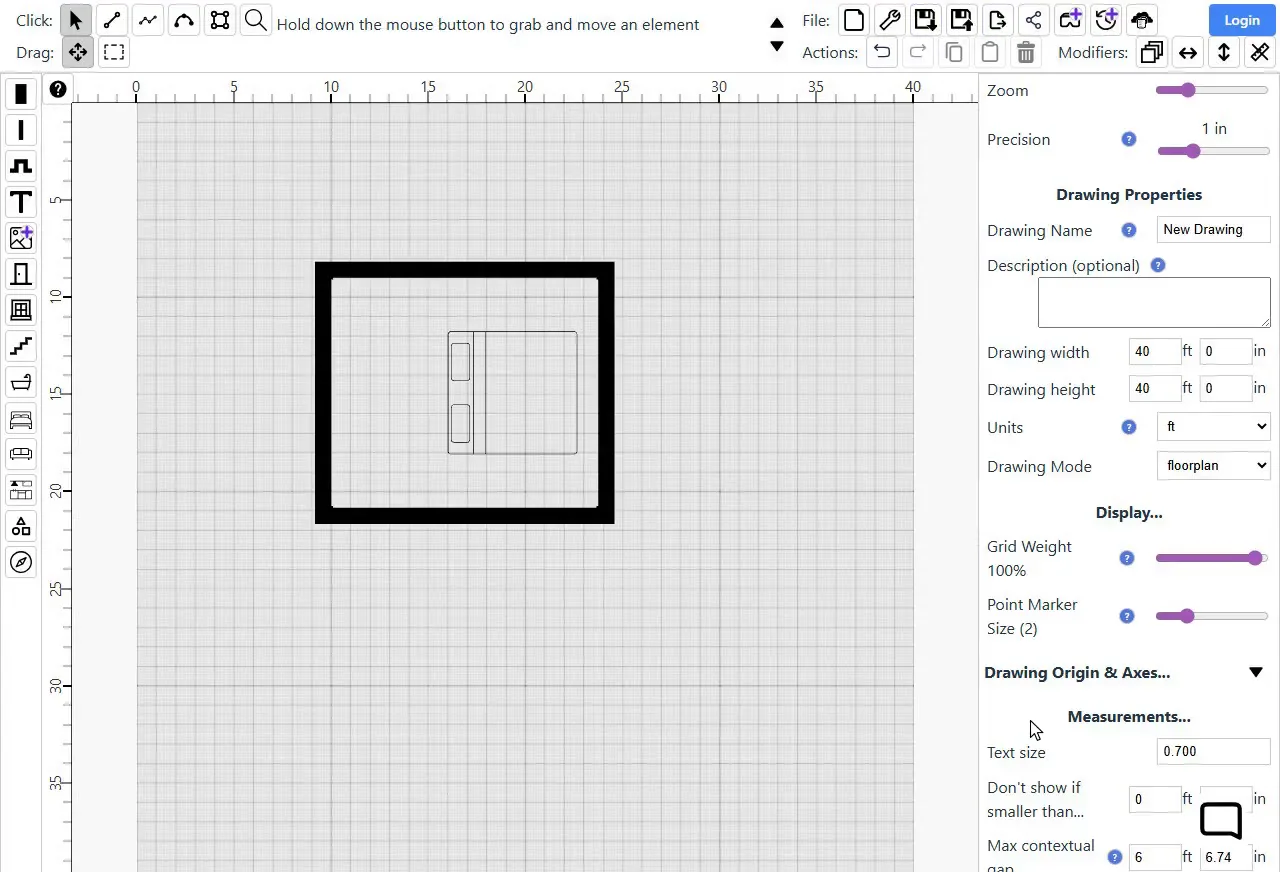Choose the move drag mode
The image size is (1280, 872).
coord(77,52)
